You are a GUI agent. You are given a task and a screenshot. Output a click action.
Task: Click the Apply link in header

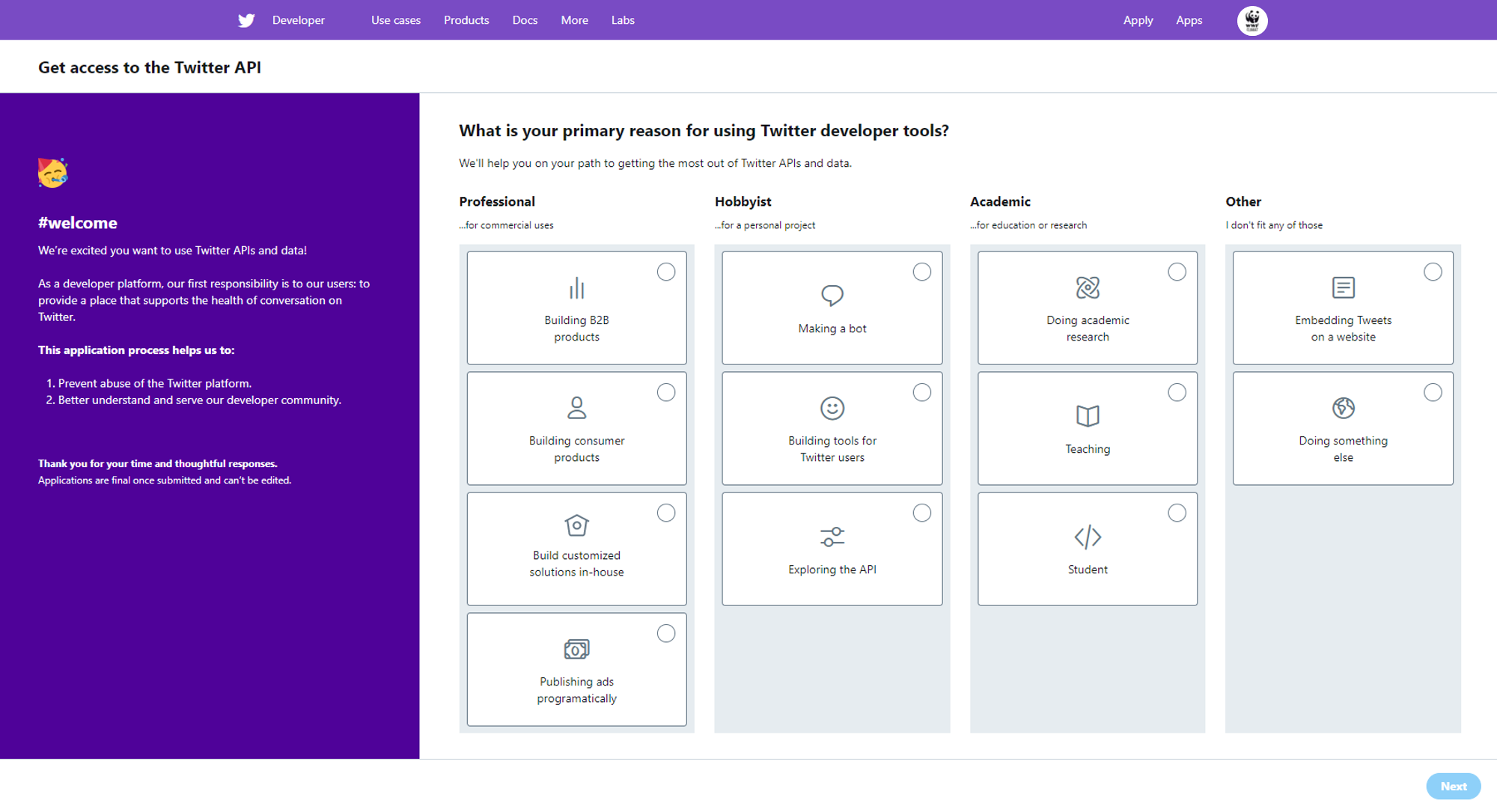pyautogui.click(x=1137, y=20)
